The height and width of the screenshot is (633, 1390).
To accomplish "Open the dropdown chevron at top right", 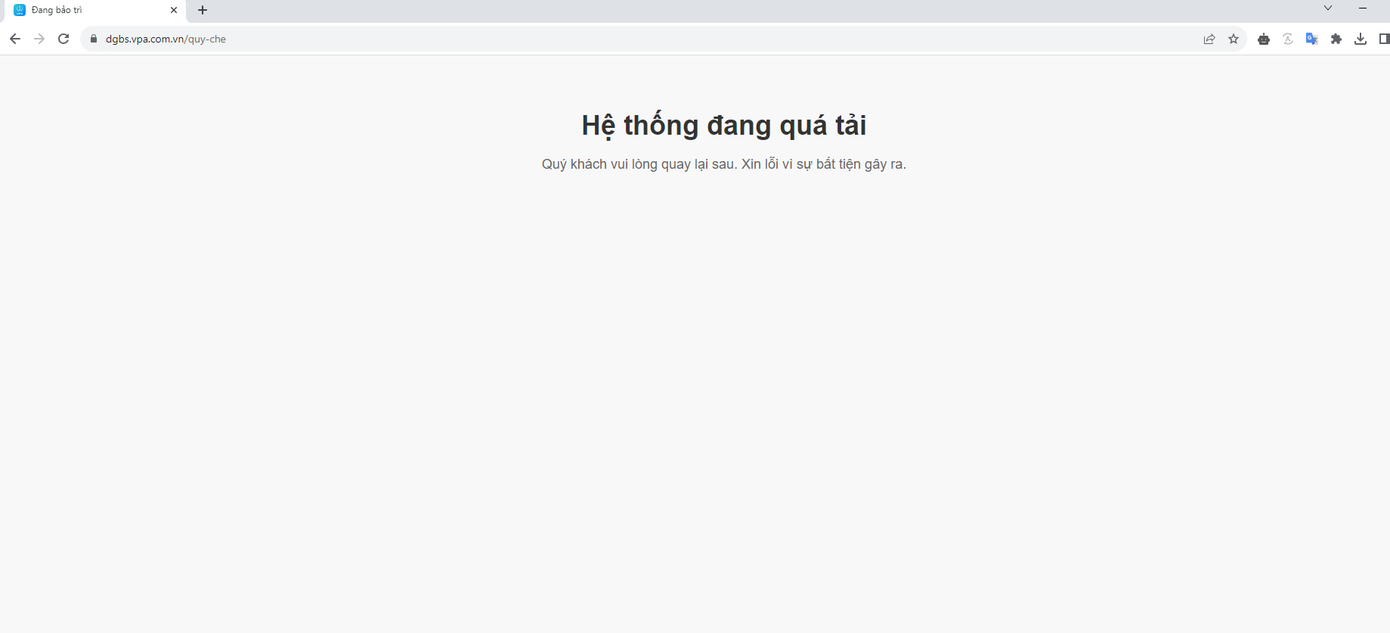I will point(1328,8).
